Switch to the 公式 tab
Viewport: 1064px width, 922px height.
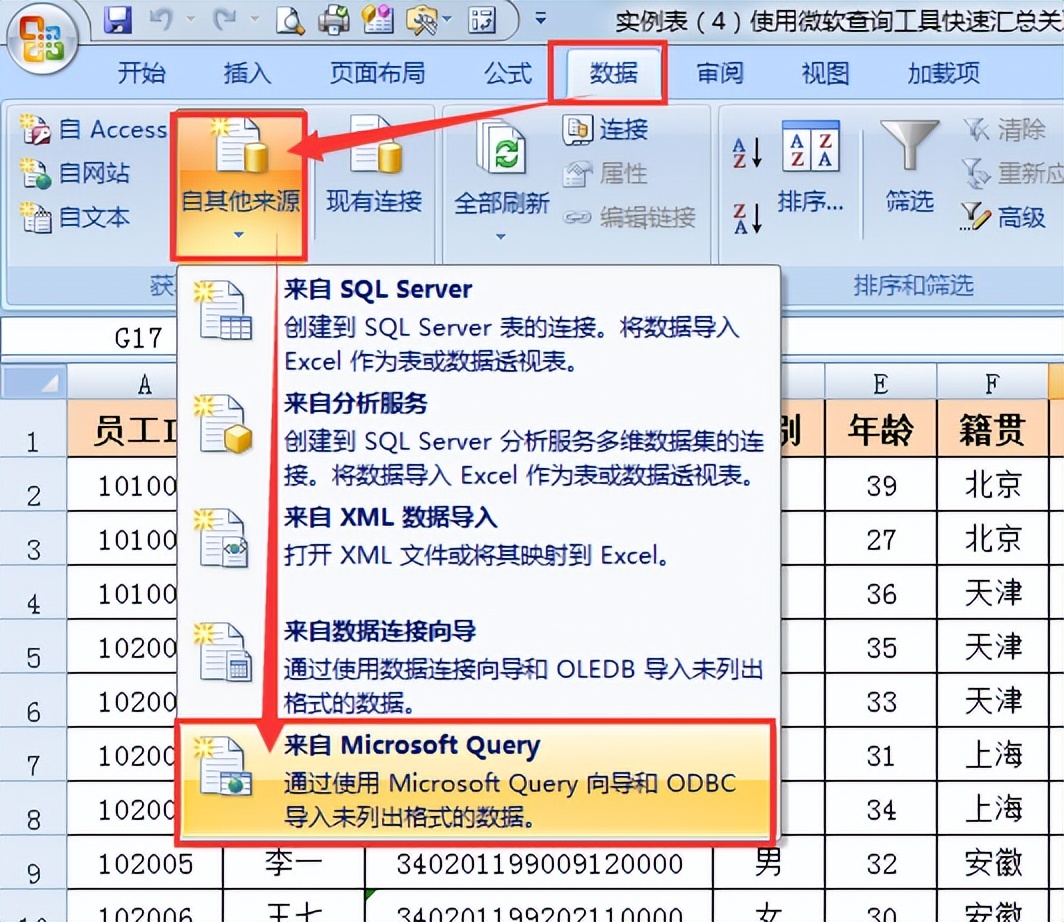(x=508, y=73)
